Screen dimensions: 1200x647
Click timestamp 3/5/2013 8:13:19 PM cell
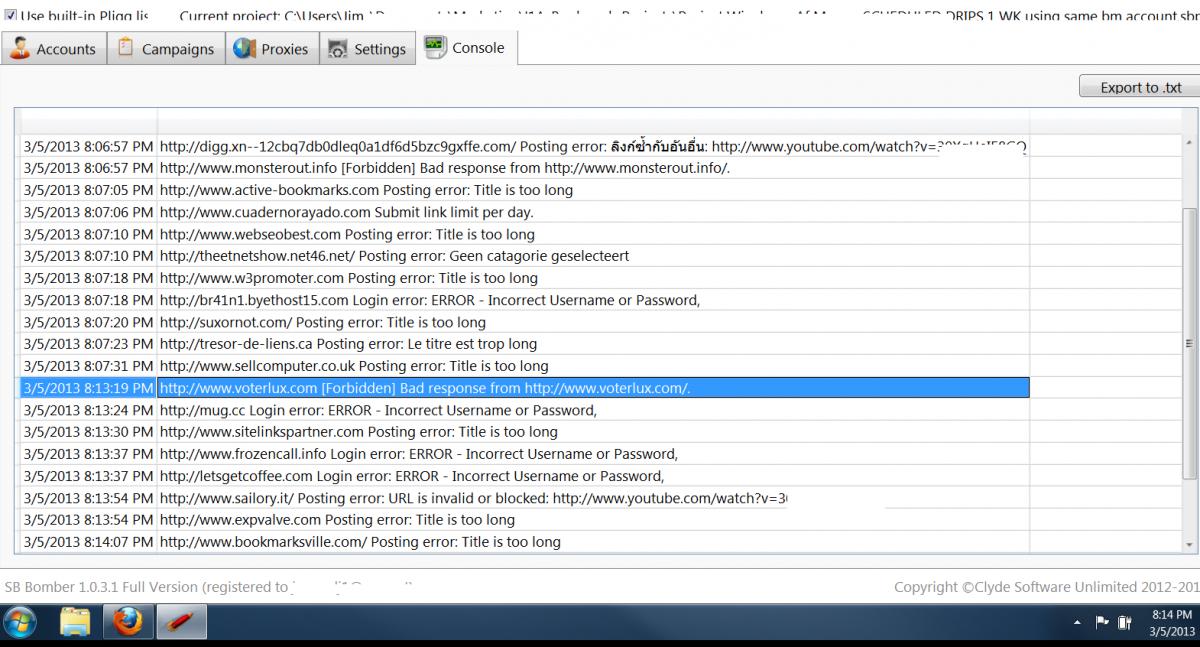coord(88,388)
